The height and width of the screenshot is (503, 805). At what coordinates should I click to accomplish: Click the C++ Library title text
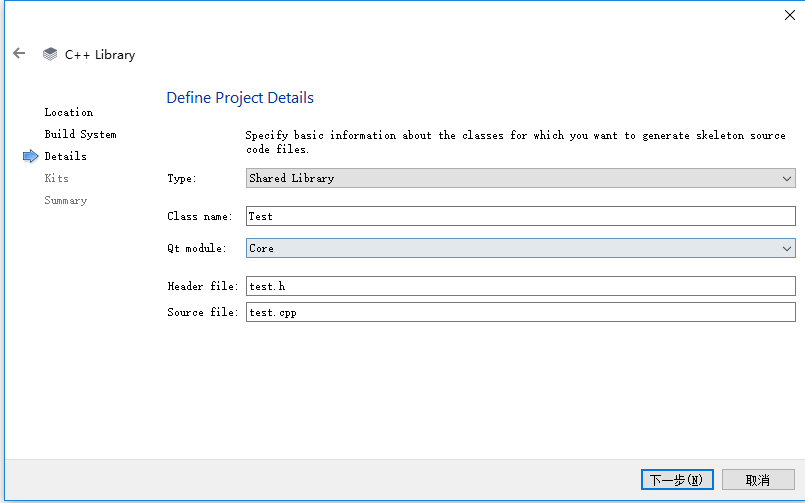tap(100, 54)
